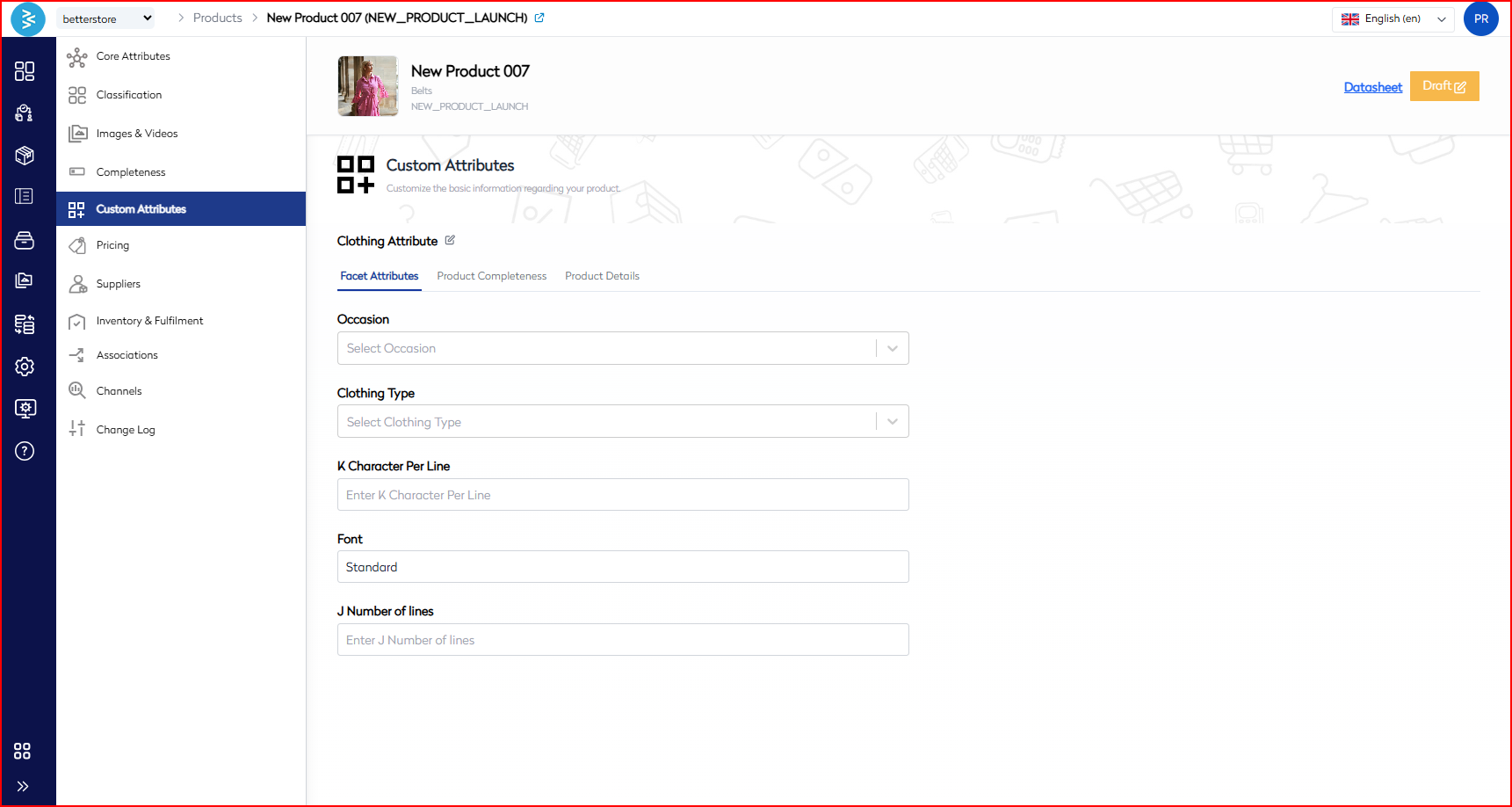Open the apps grid icon near rail bottom
1512x807 pixels.
pyautogui.click(x=23, y=751)
